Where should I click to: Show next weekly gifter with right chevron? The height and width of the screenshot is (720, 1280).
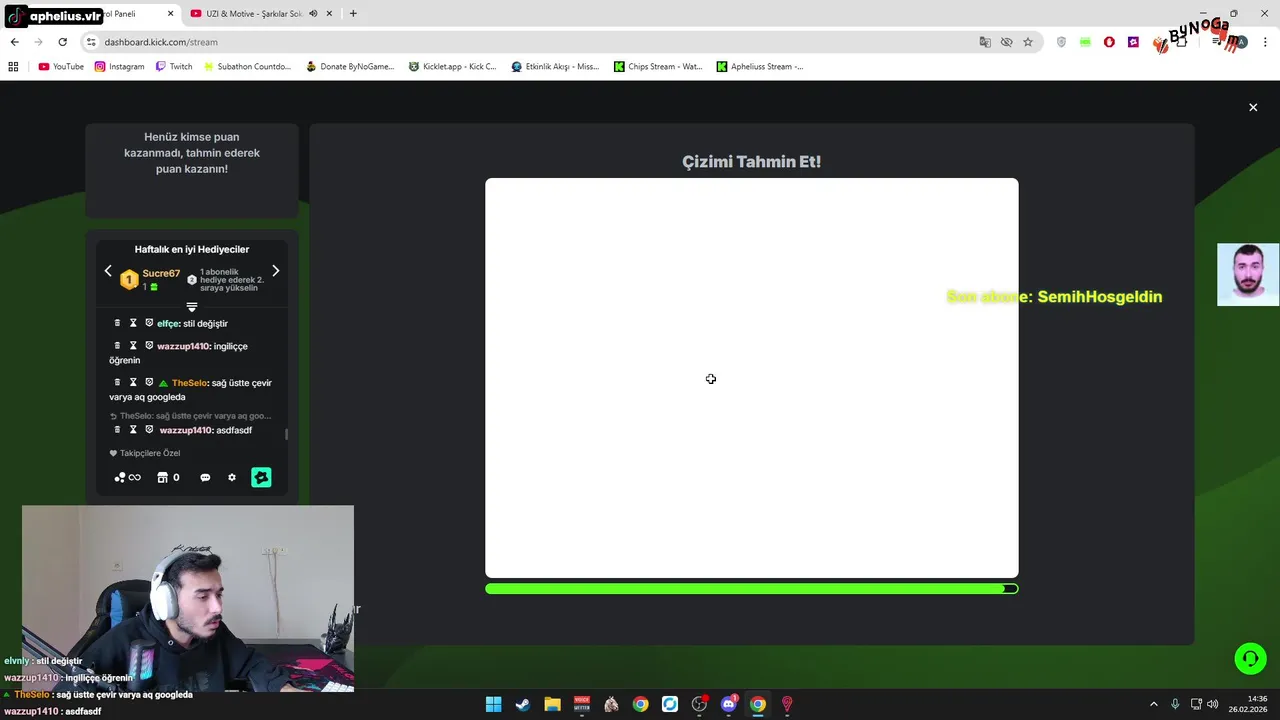pos(275,271)
